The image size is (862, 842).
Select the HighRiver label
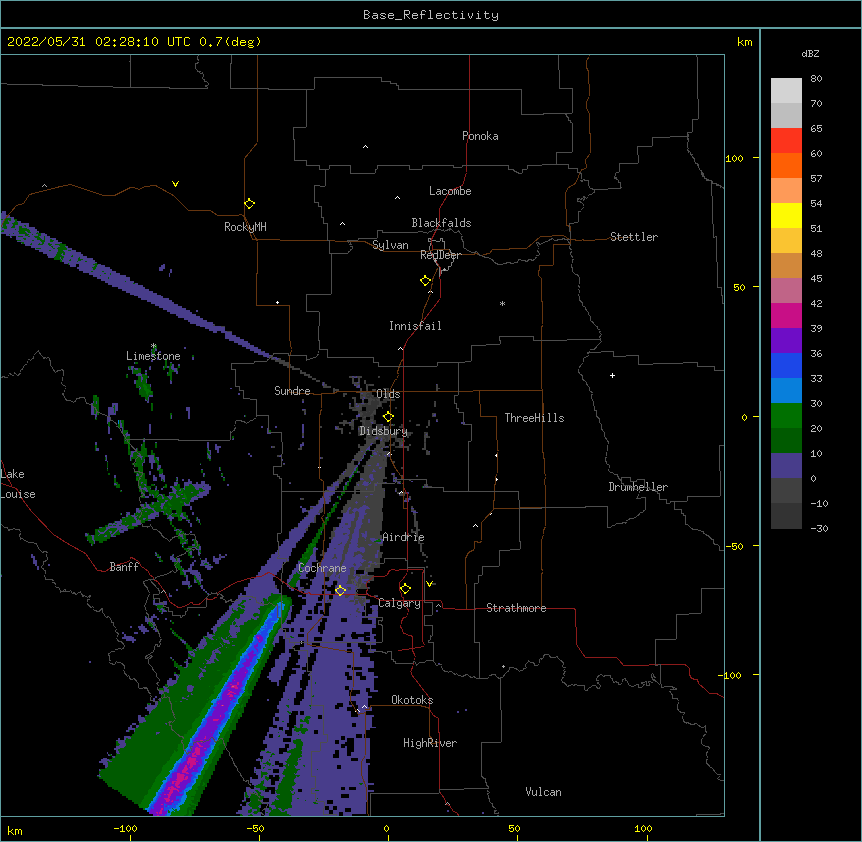430,743
